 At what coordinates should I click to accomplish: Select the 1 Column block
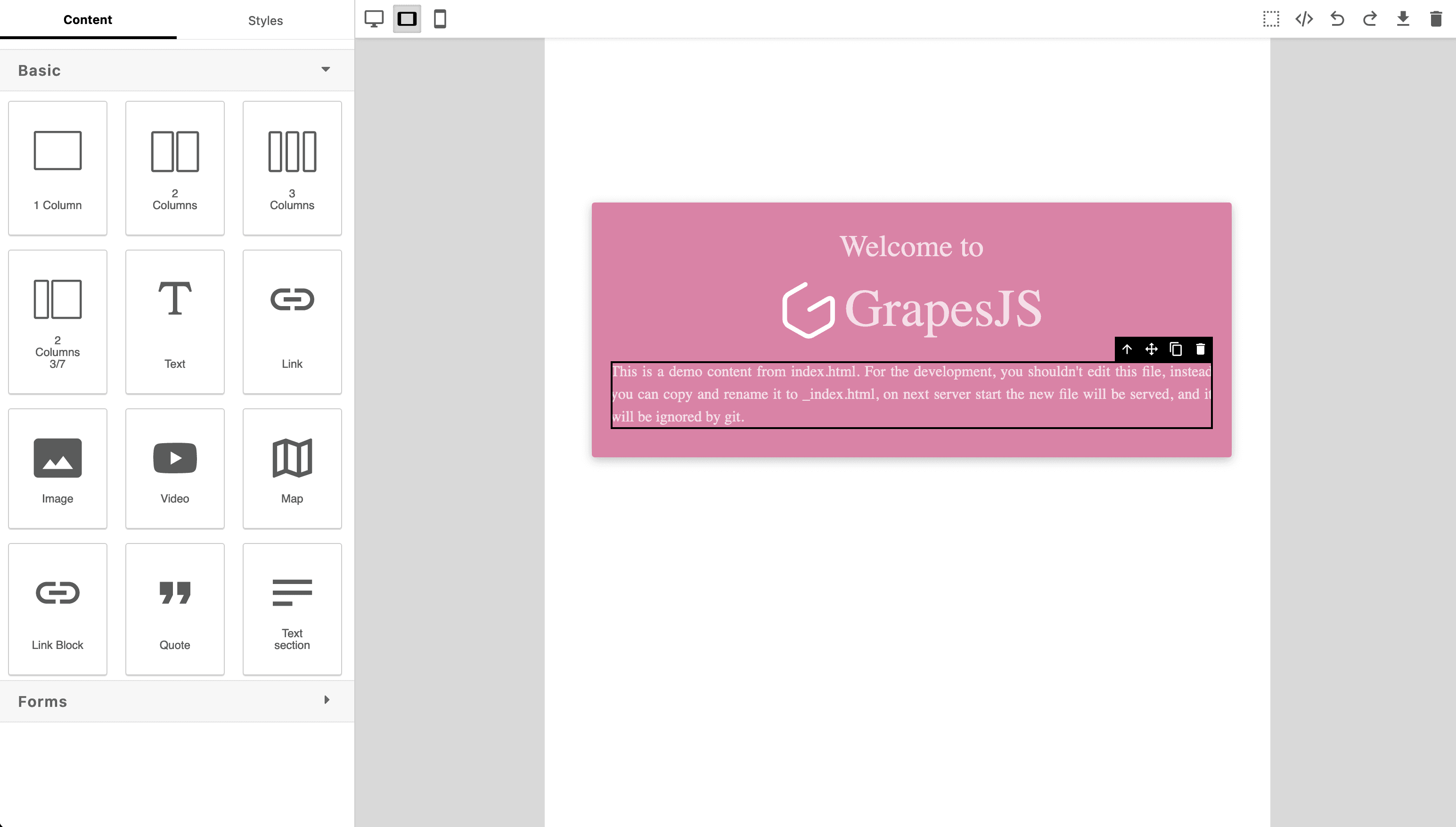coord(57,168)
